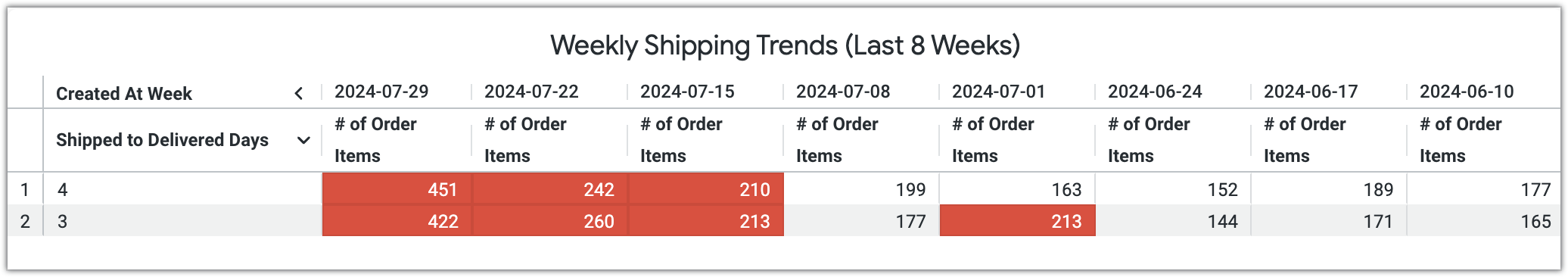Click the 2024-06-24 week column header
The width and height of the screenshot is (1568, 277).
point(1155,92)
